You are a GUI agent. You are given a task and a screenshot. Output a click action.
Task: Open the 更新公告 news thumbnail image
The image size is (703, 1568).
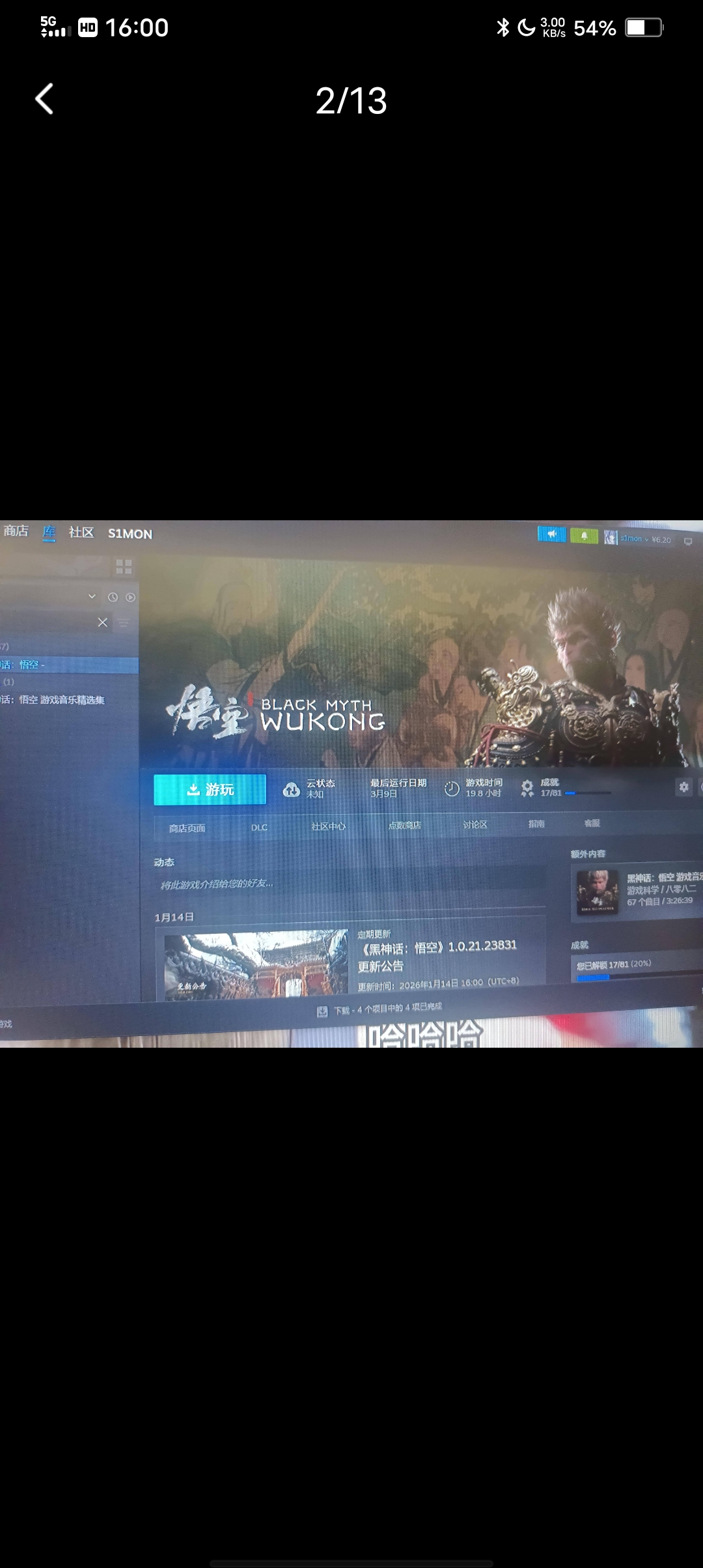256,964
